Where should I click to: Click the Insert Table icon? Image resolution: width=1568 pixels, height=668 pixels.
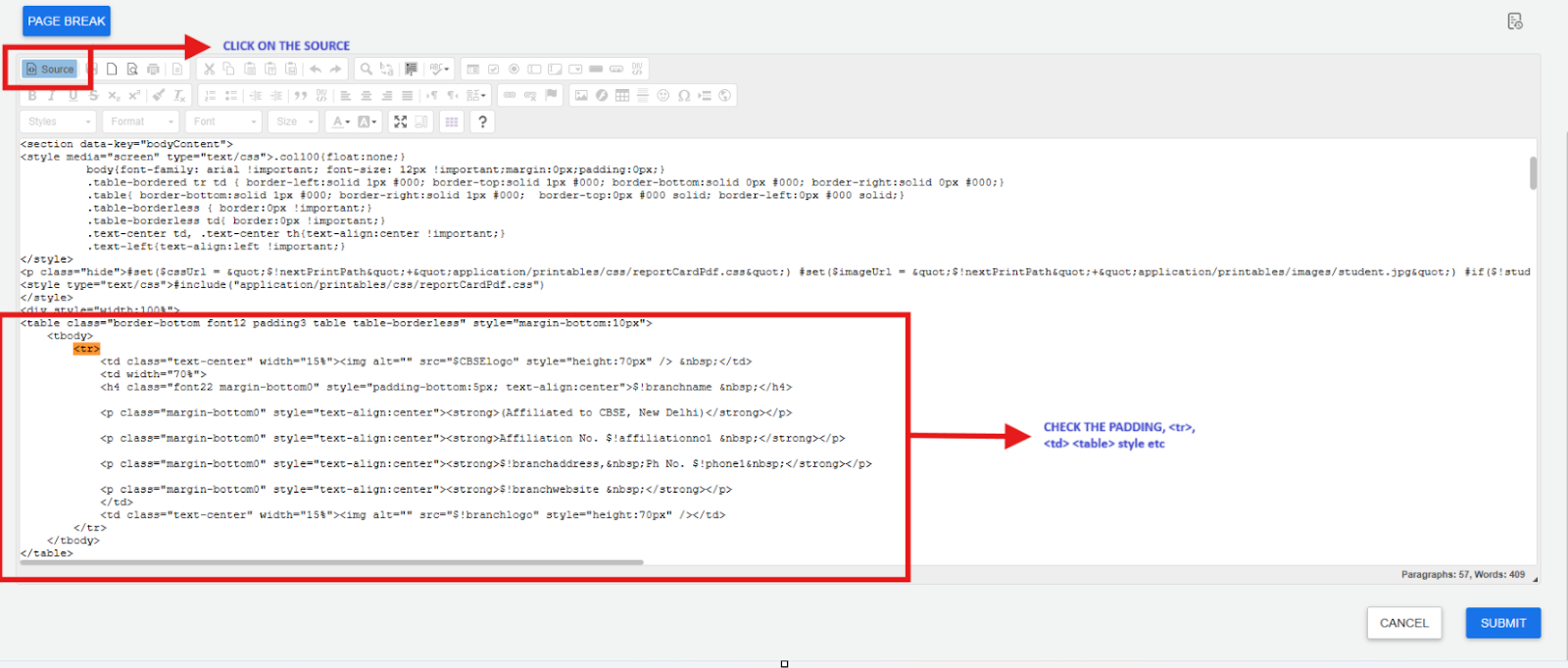[x=622, y=95]
